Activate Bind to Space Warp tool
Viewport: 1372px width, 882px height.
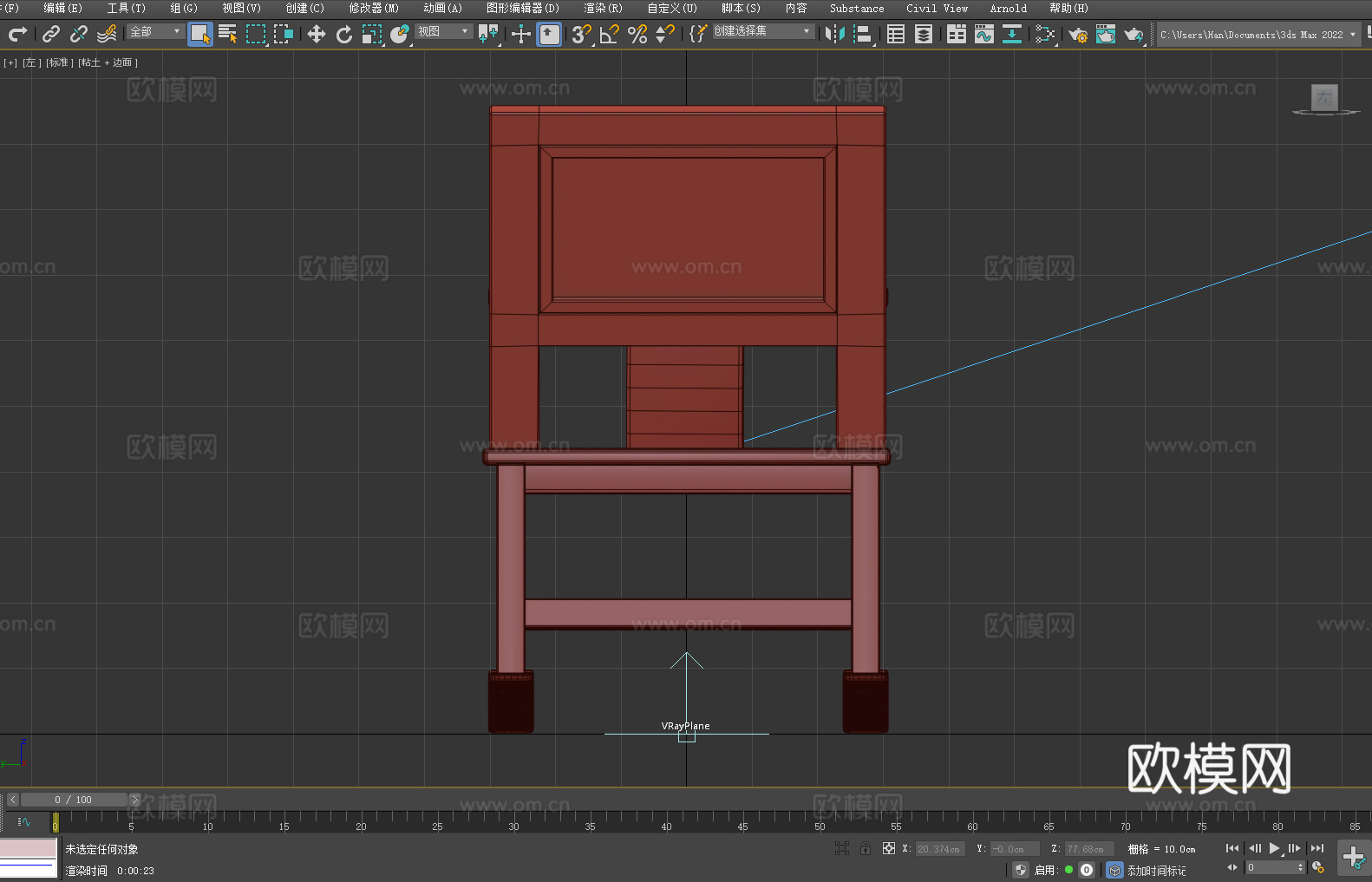click(x=107, y=34)
